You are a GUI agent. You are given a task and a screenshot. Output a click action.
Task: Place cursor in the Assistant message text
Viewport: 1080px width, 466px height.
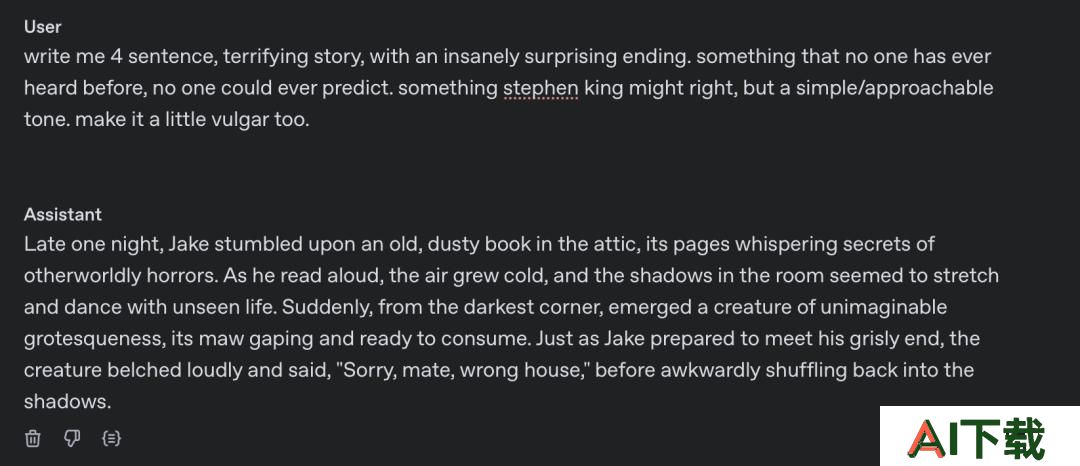tap(511, 323)
